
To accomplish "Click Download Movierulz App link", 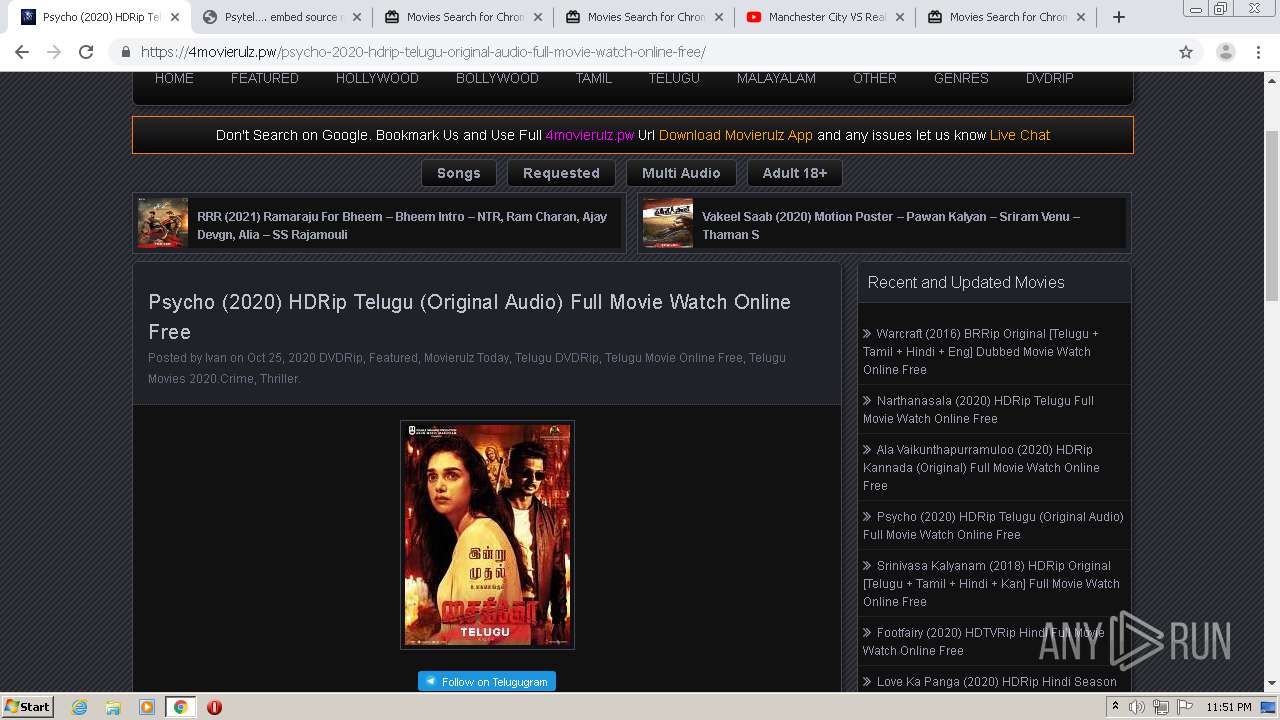I will [x=736, y=135].
